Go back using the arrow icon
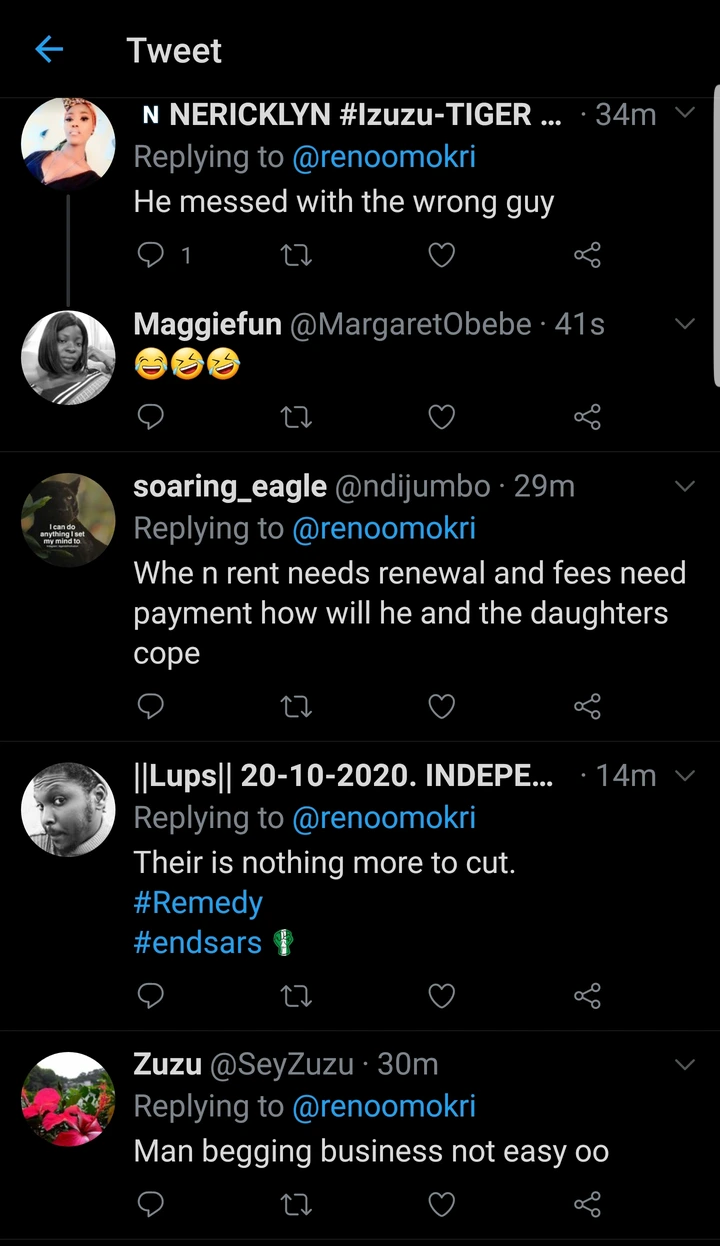The image size is (720, 1246). (49, 50)
